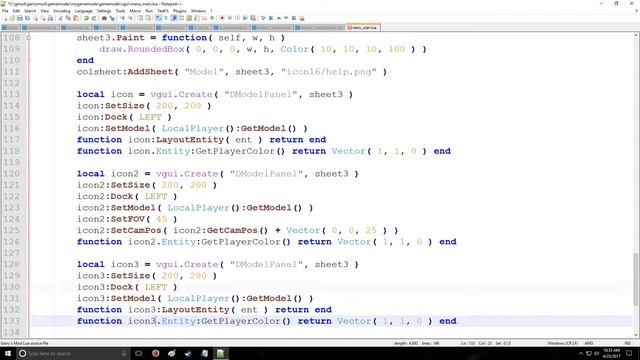Click the Save All toolbar icon
The width and height of the screenshot is (640, 360).
point(27,18)
